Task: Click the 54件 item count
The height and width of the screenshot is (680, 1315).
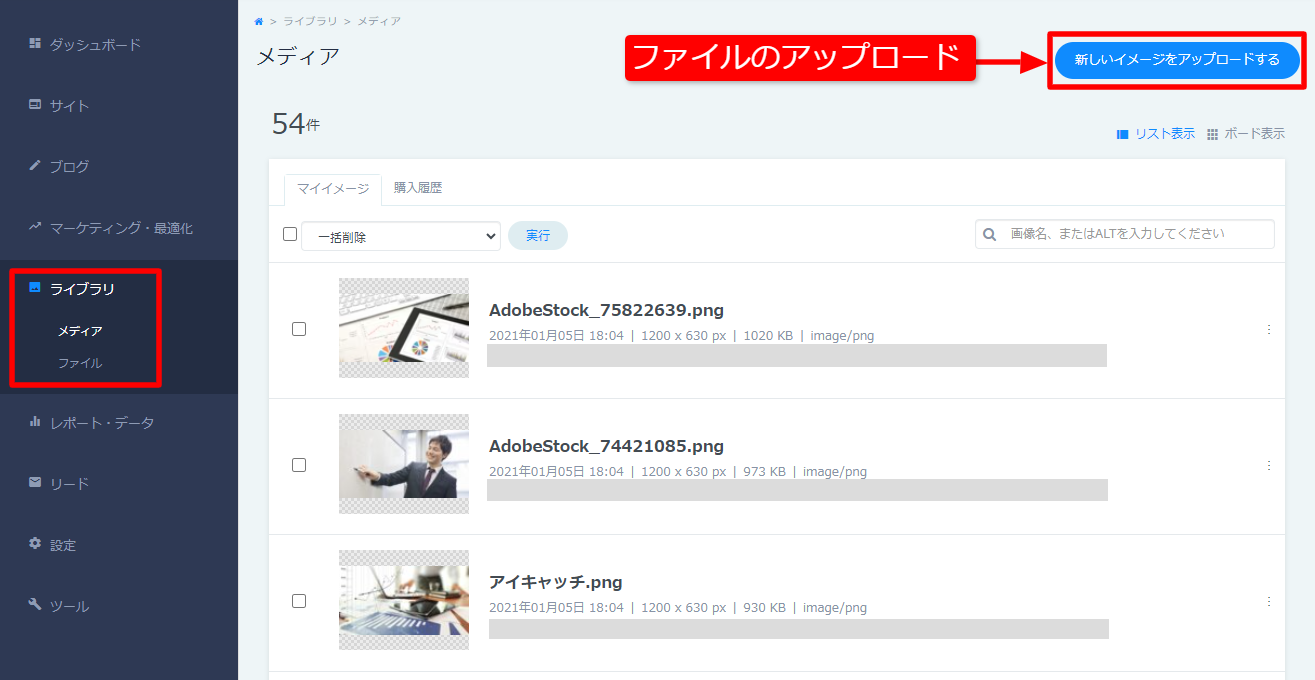Action: pos(296,124)
